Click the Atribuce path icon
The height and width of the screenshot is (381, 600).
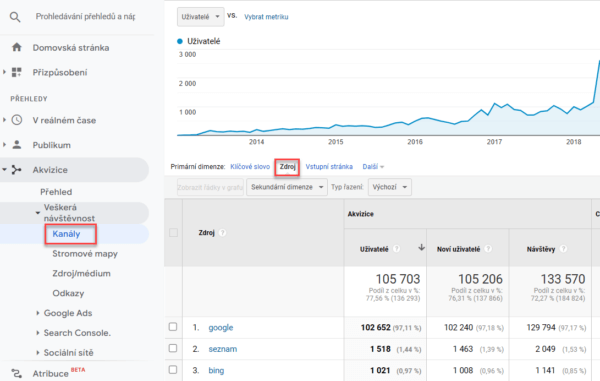click(16, 373)
